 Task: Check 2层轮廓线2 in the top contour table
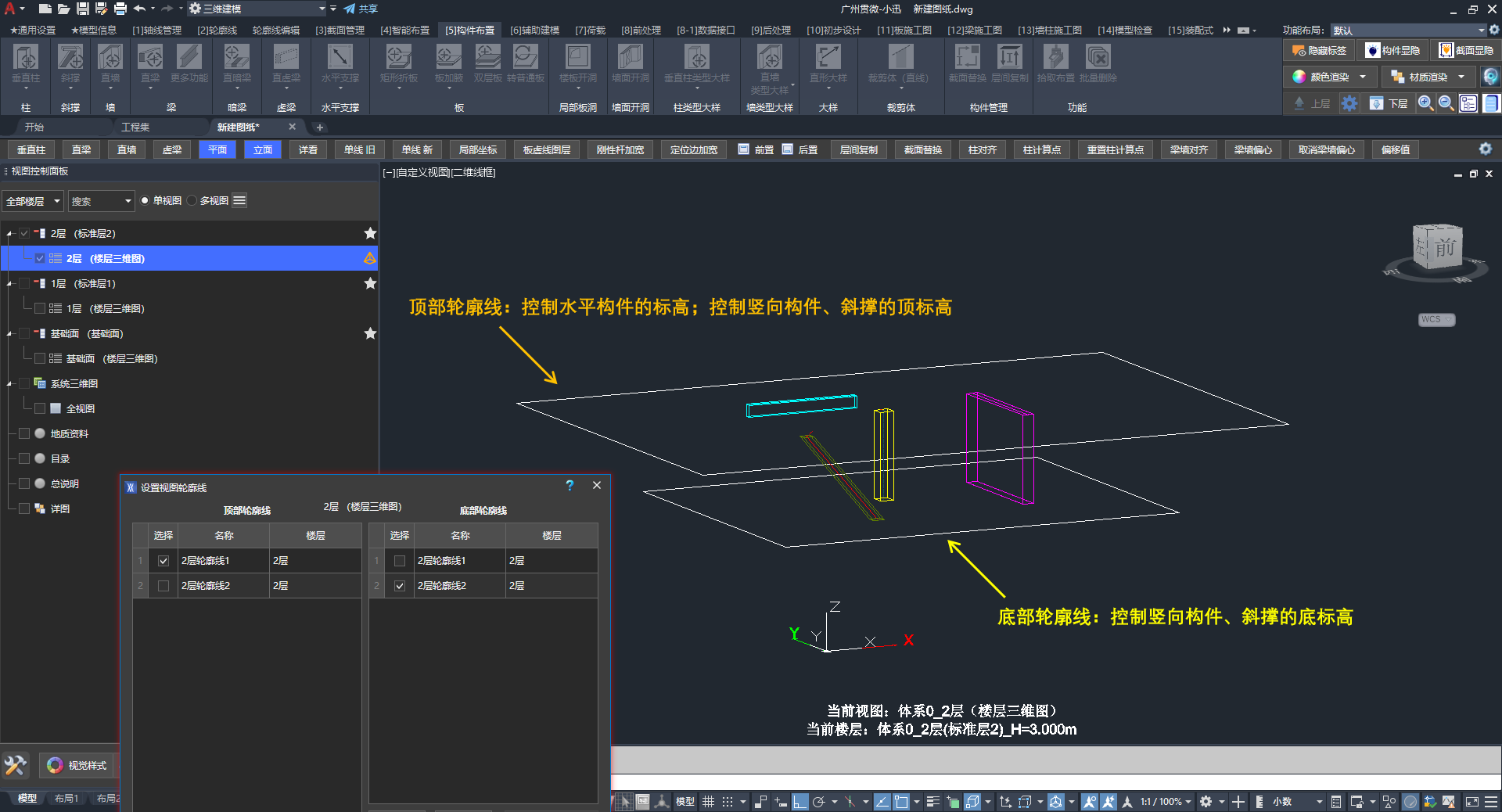tap(163, 586)
